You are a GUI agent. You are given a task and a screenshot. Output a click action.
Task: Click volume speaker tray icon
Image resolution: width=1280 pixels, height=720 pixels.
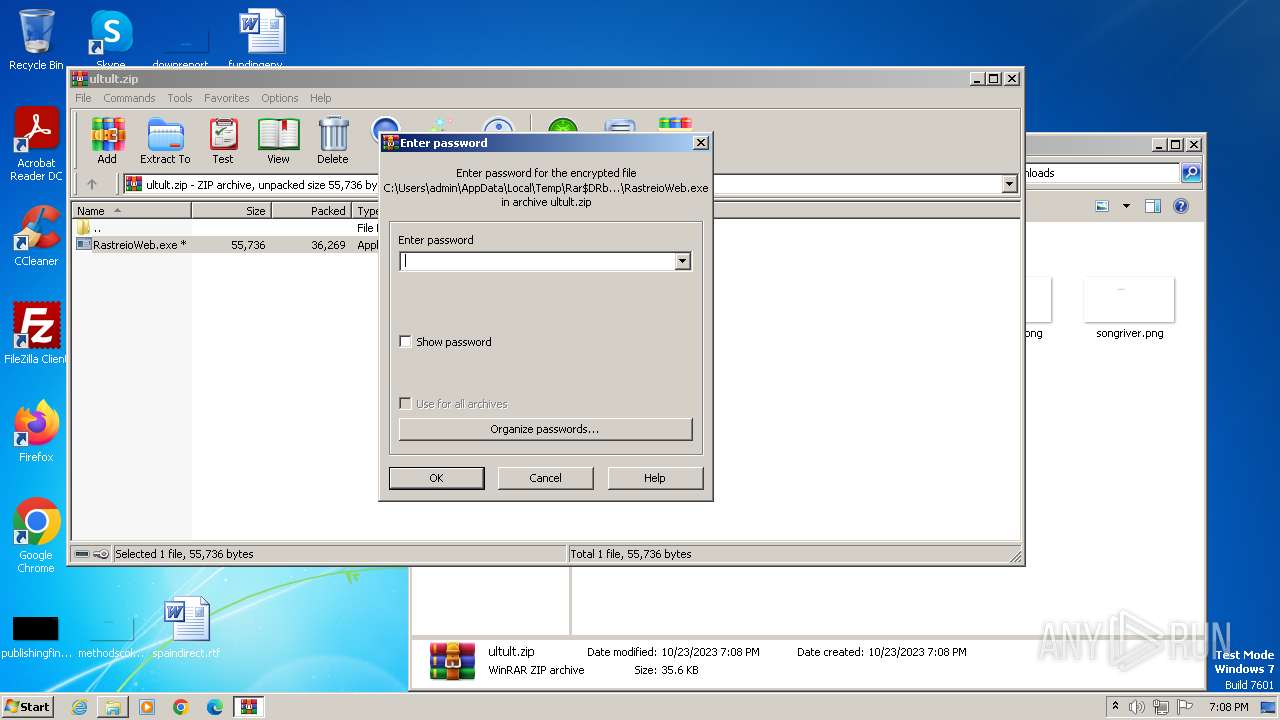[1137, 707]
